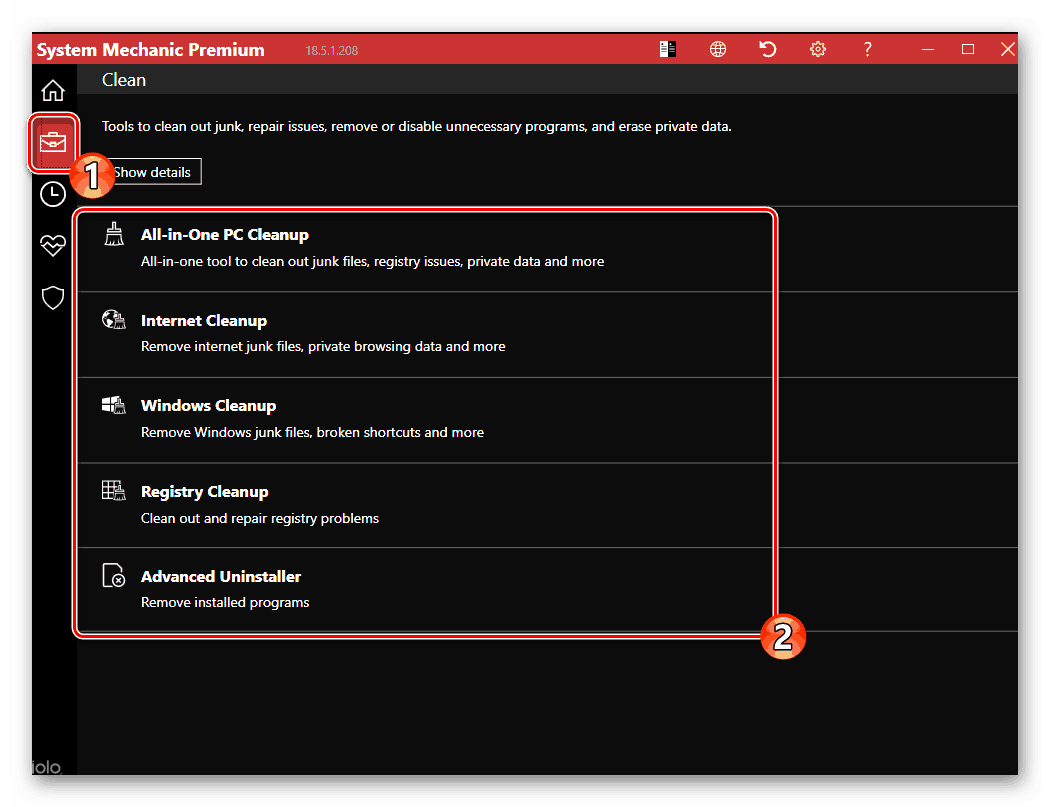This screenshot has height=807, width=1050.
Task: Click 'Clean out and repair registry problems' text
Action: click(260, 518)
